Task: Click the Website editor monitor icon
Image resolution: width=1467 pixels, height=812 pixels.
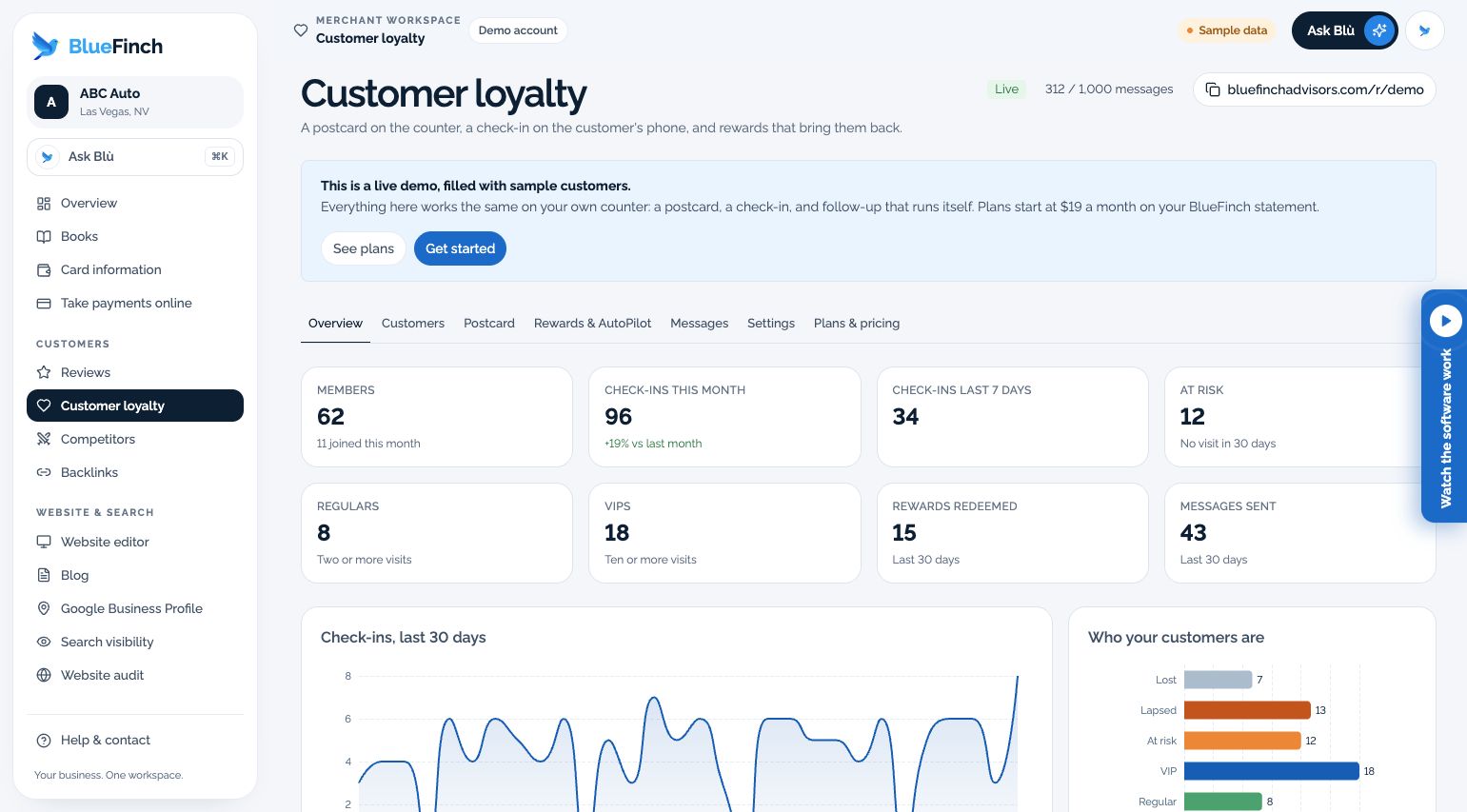Action: [44, 542]
